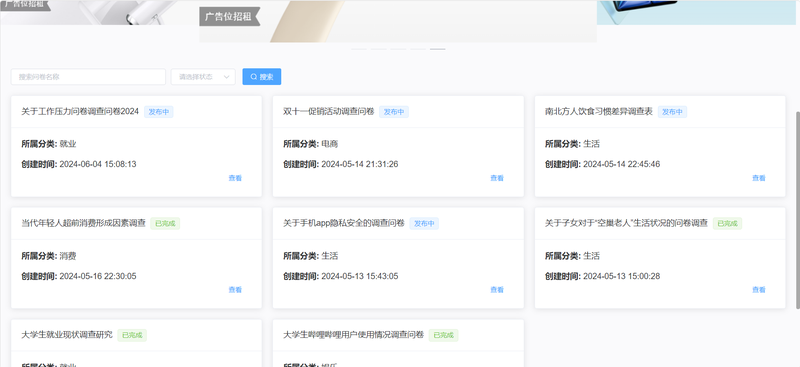Click title 关于手机app隐私安全的调查问卷
The image size is (800, 367).
pos(344,223)
